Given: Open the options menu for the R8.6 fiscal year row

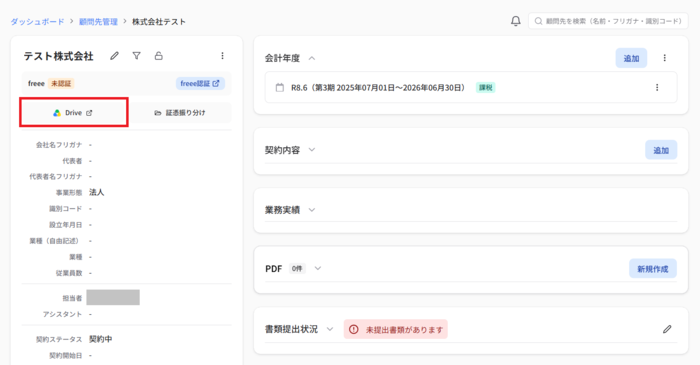Looking at the screenshot, I should (657, 87).
